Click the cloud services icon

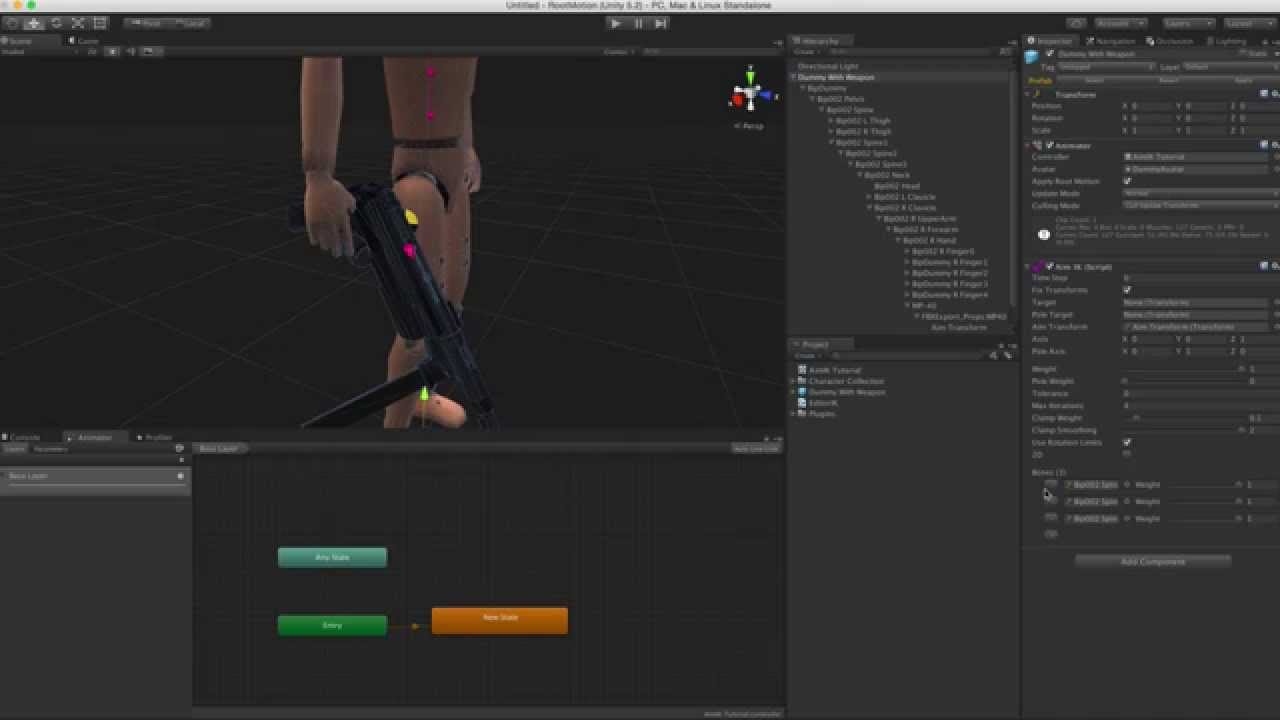point(1076,23)
